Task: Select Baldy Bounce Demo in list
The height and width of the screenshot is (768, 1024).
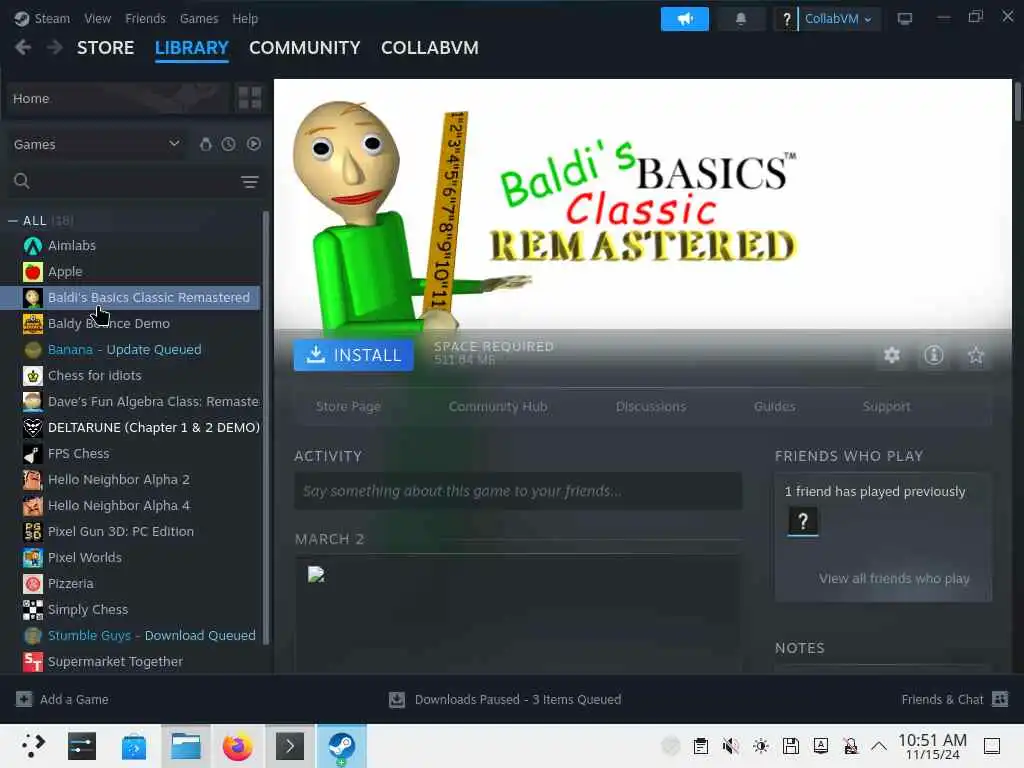Action: 131,323
